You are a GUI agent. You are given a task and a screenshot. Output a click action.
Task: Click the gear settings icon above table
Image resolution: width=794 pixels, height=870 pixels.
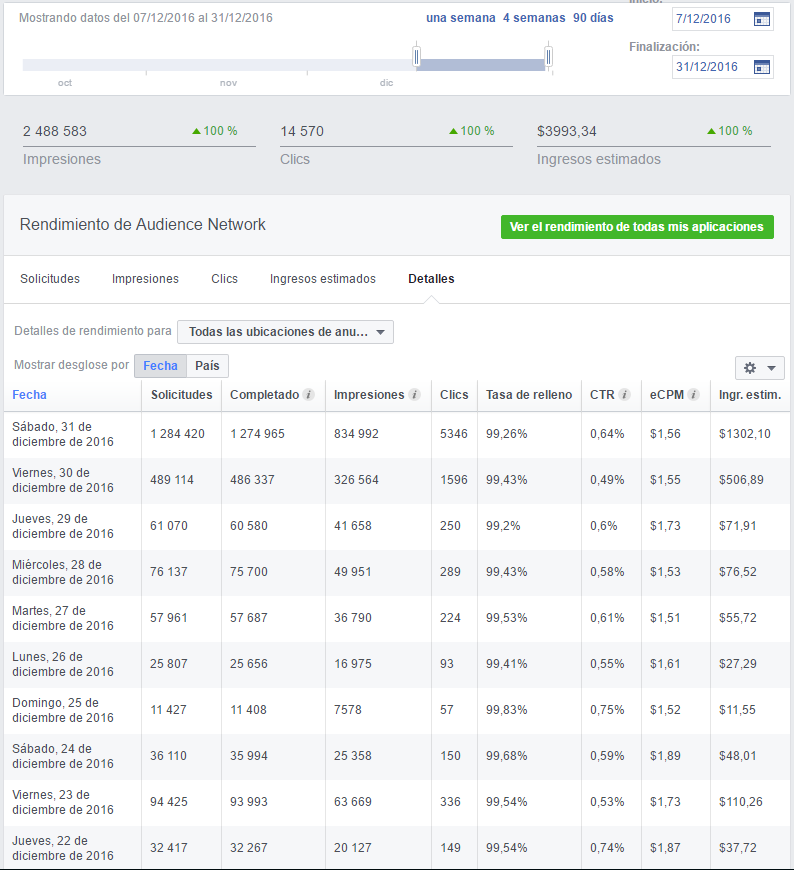[750, 368]
